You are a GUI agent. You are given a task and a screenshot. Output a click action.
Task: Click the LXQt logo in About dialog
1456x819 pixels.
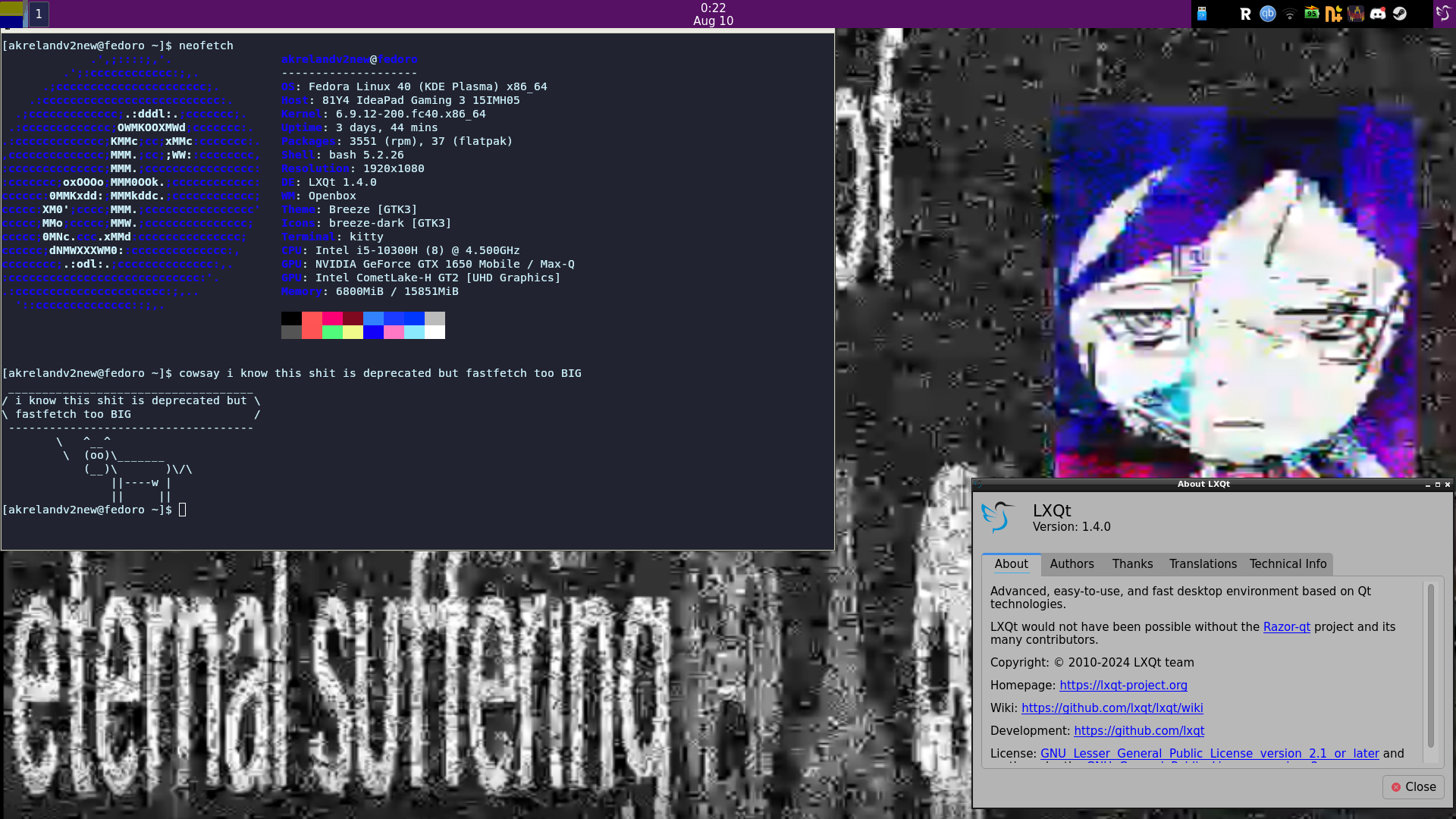pyautogui.click(x=998, y=517)
